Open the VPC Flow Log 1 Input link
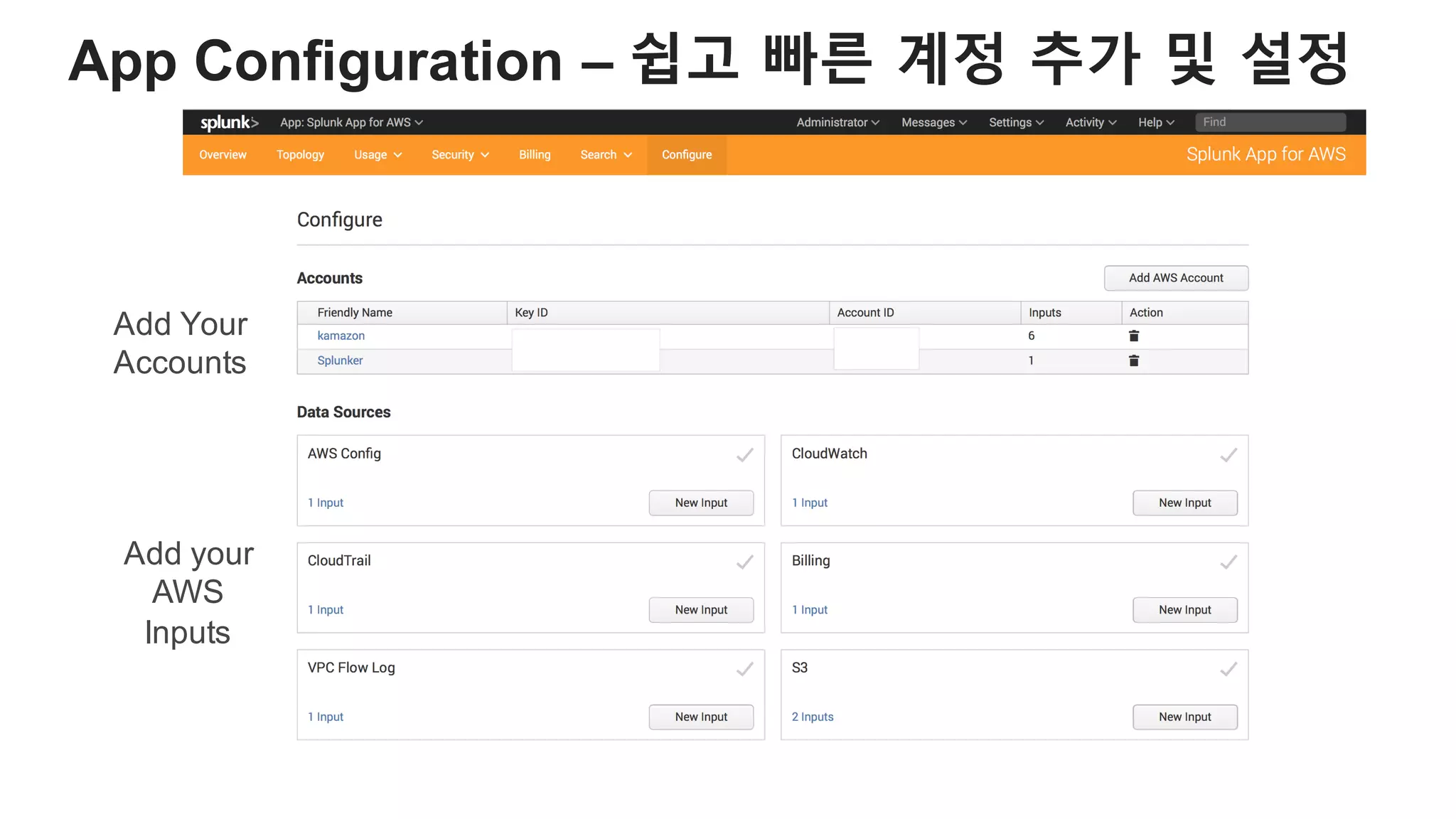 (x=326, y=717)
